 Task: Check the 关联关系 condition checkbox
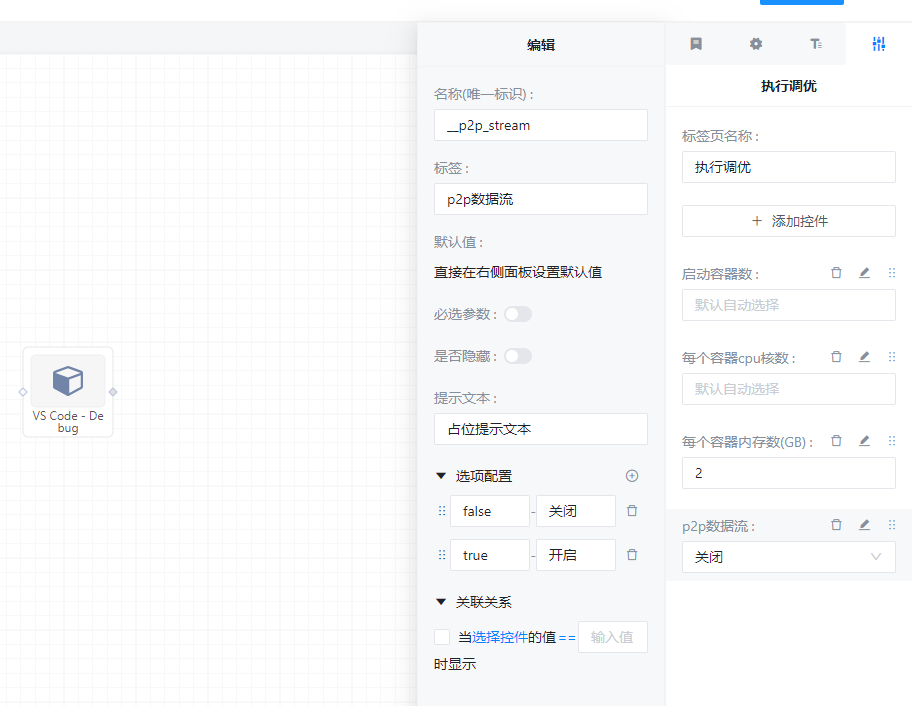pos(442,637)
